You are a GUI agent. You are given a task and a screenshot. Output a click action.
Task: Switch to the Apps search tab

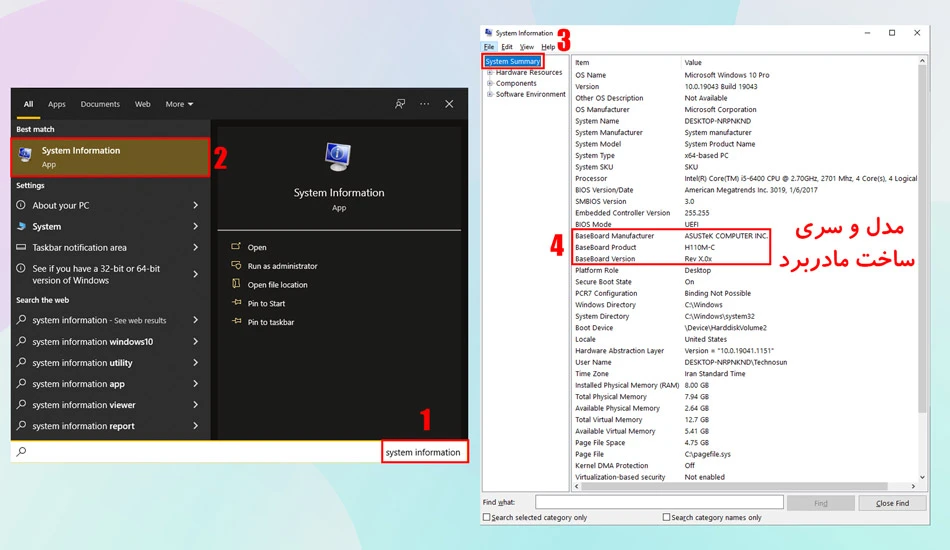(57, 104)
